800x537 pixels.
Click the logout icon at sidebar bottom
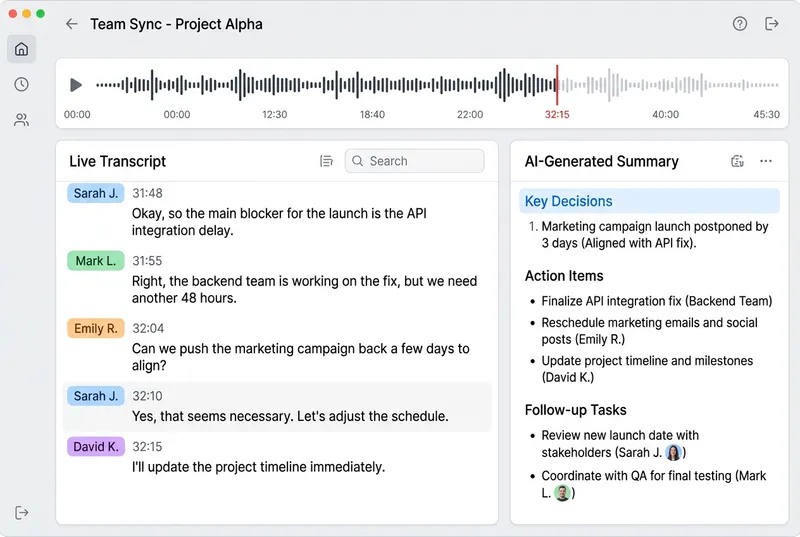22,512
